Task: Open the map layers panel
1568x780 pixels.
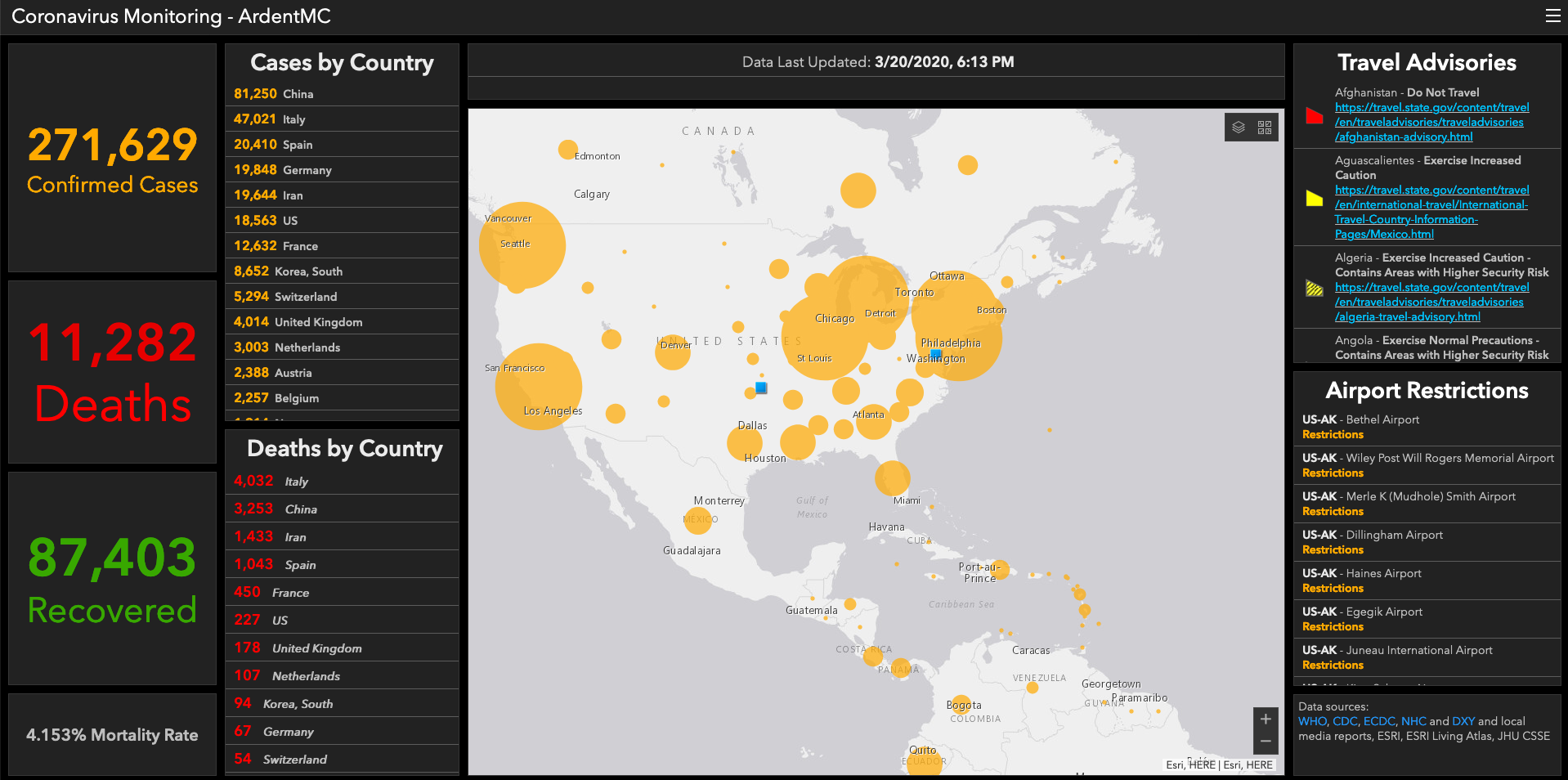Action: coord(1239,127)
